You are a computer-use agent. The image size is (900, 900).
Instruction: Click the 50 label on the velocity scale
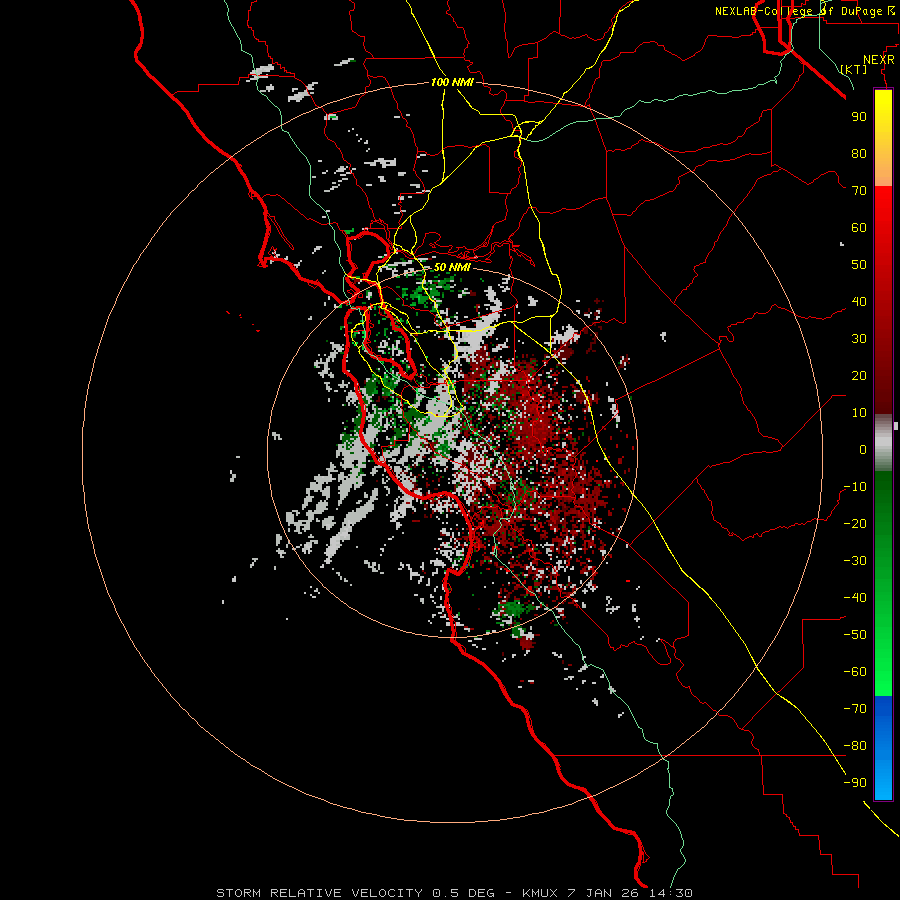click(x=859, y=265)
